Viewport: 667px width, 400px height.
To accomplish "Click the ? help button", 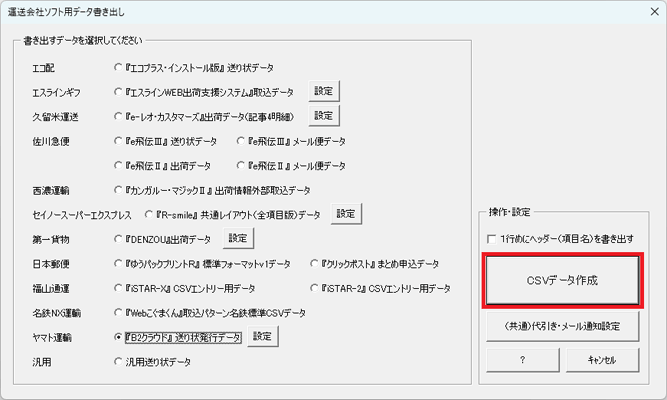I will tap(523, 360).
